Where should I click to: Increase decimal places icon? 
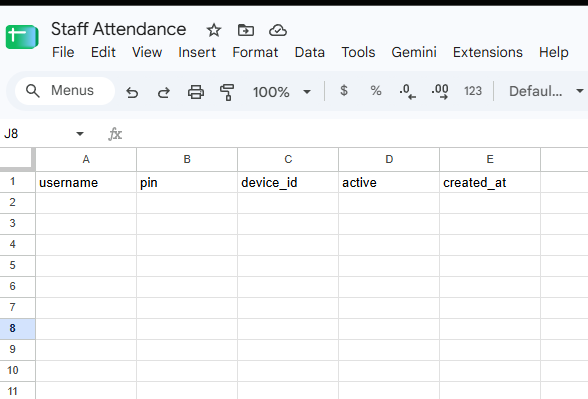click(440, 92)
